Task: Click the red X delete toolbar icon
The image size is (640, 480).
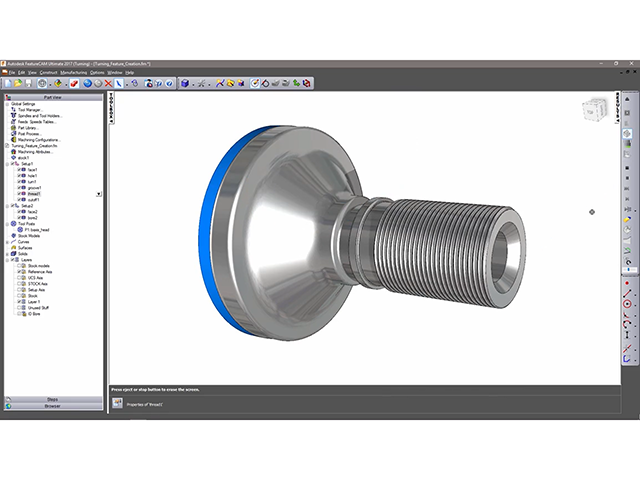Action: pyautogui.click(x=108, y=83)
